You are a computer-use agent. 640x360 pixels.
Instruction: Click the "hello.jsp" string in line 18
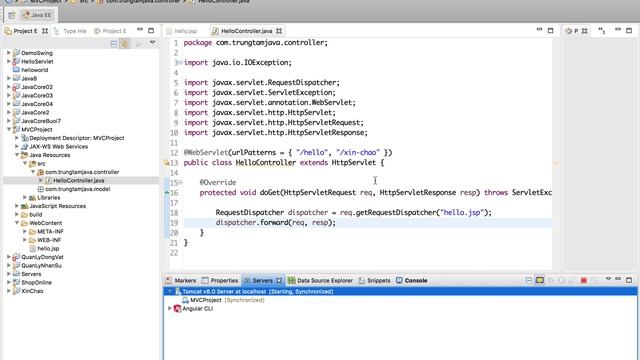coord(462,212)
